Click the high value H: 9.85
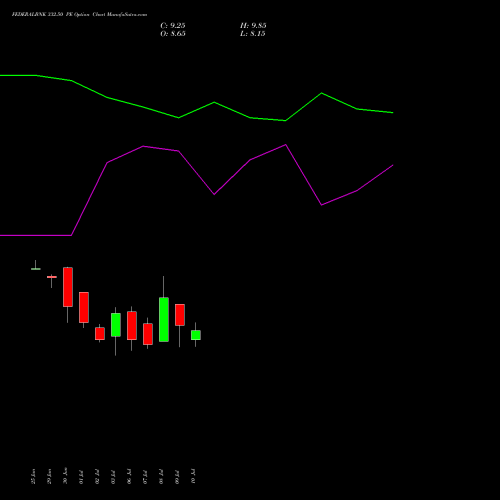The height and width of the screenshot is (500, 500). [x=253, y=26]
